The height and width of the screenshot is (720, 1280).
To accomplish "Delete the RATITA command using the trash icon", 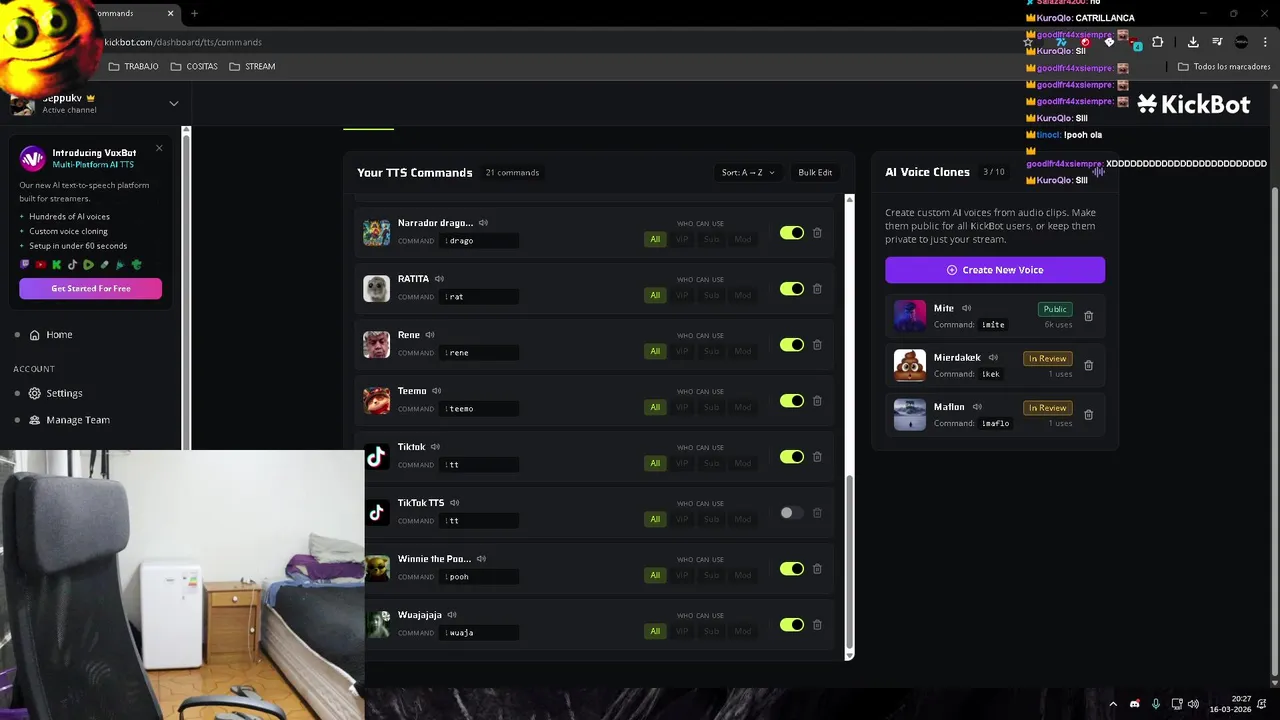I will (x=817, y=289).
